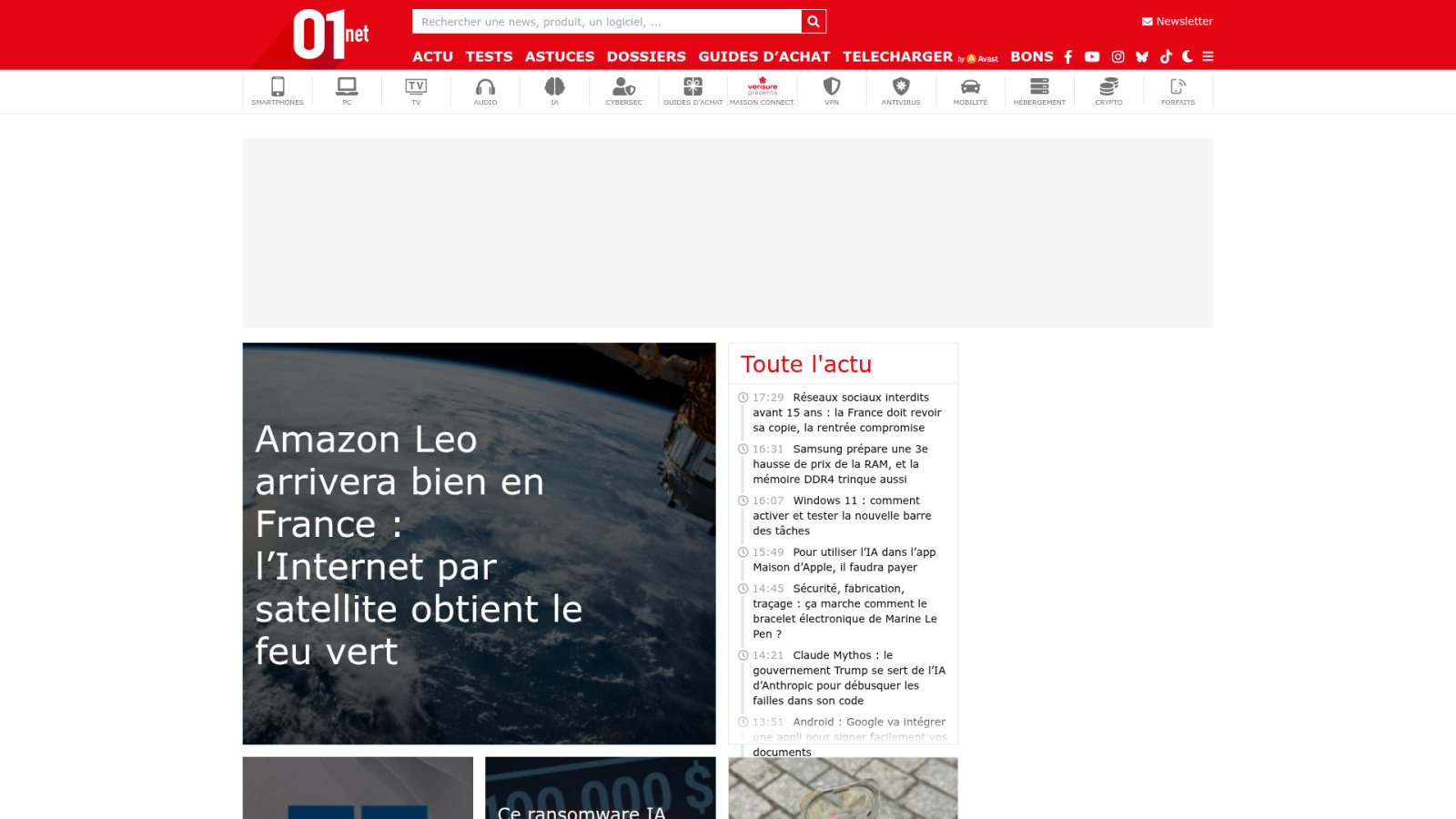Viewport: 1456px width, 819px height.
Task: Open the Marine Le Pen bracelet article
Action: tap(844, 611)
